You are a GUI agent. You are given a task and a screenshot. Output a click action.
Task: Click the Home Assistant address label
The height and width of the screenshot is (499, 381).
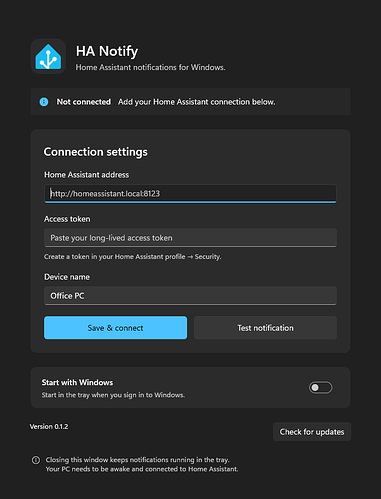87,175
